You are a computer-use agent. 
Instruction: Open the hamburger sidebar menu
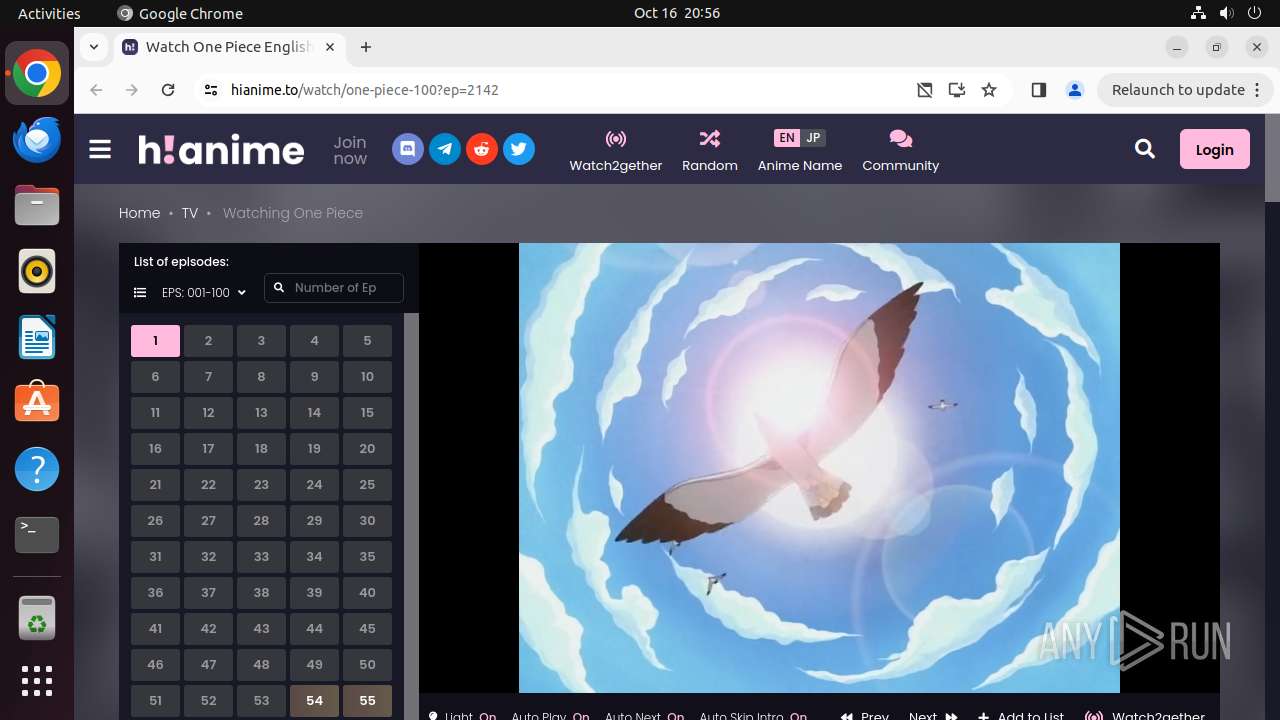coord(100,150)
